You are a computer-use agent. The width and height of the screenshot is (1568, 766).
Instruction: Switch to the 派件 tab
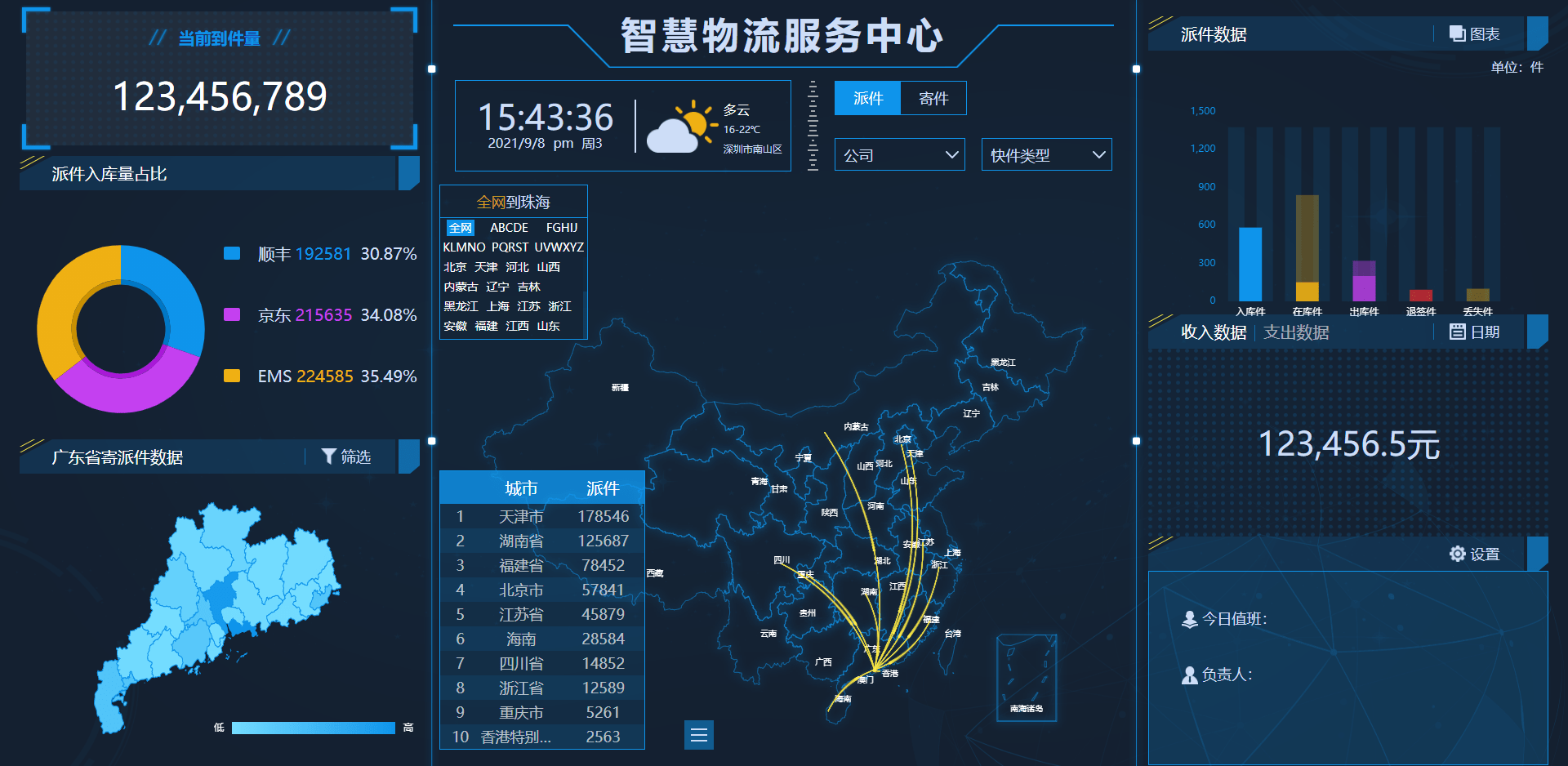pos(867,98)
